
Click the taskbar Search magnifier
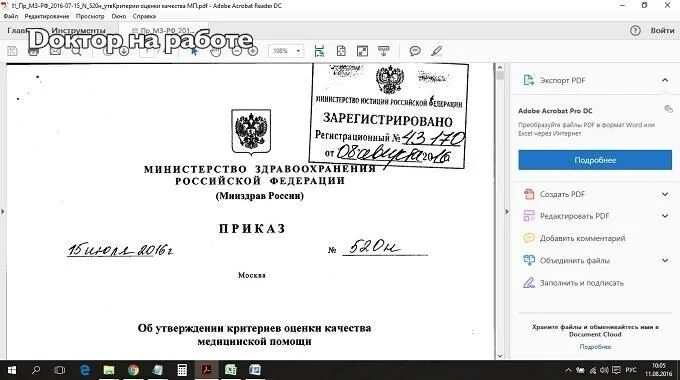click(36, 370)
